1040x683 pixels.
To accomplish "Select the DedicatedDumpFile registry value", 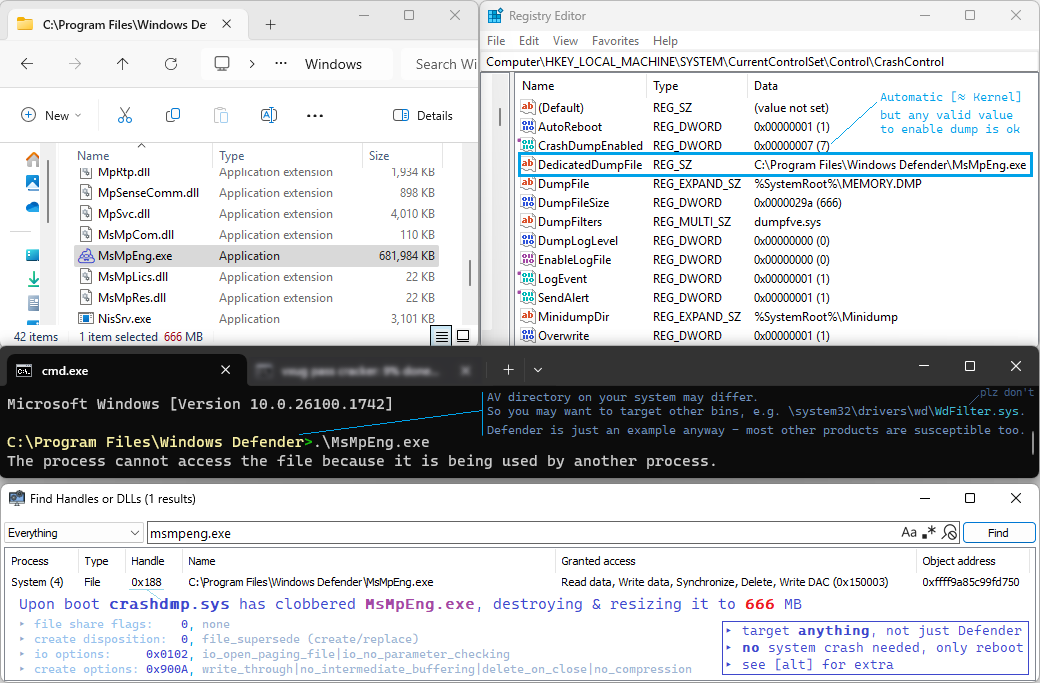I will tap(589, 165).
